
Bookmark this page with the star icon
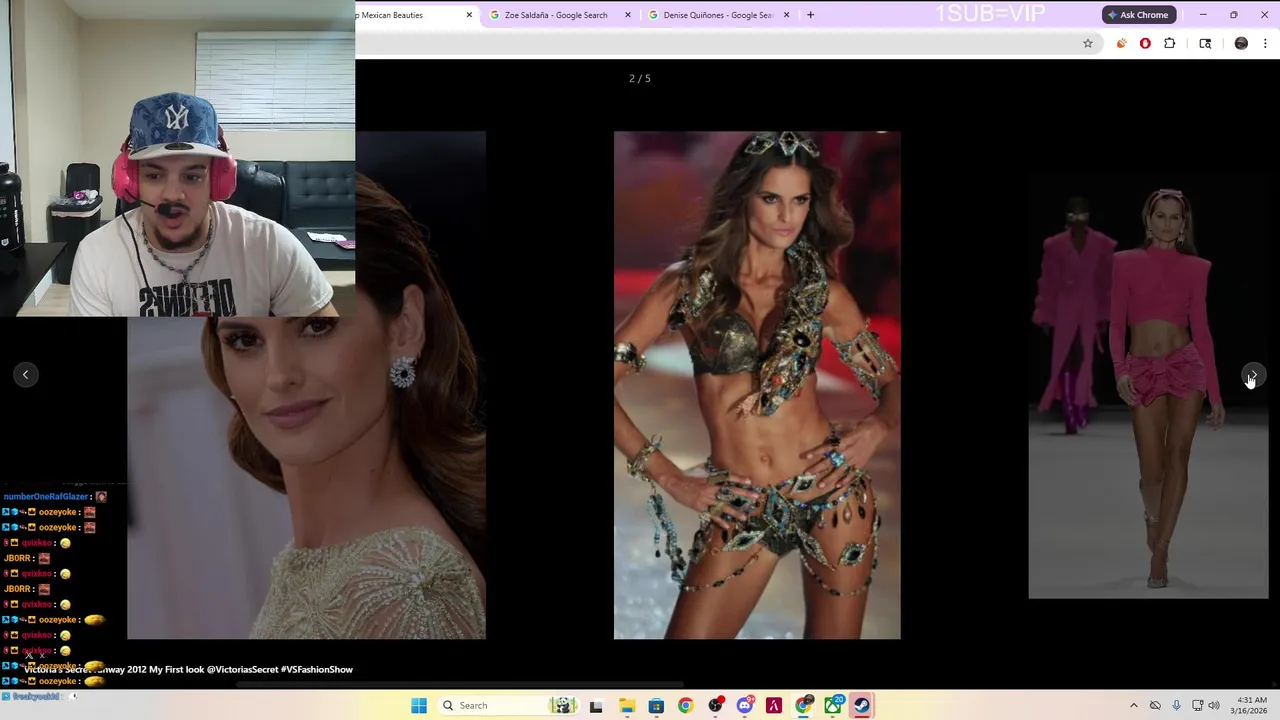1088,43
